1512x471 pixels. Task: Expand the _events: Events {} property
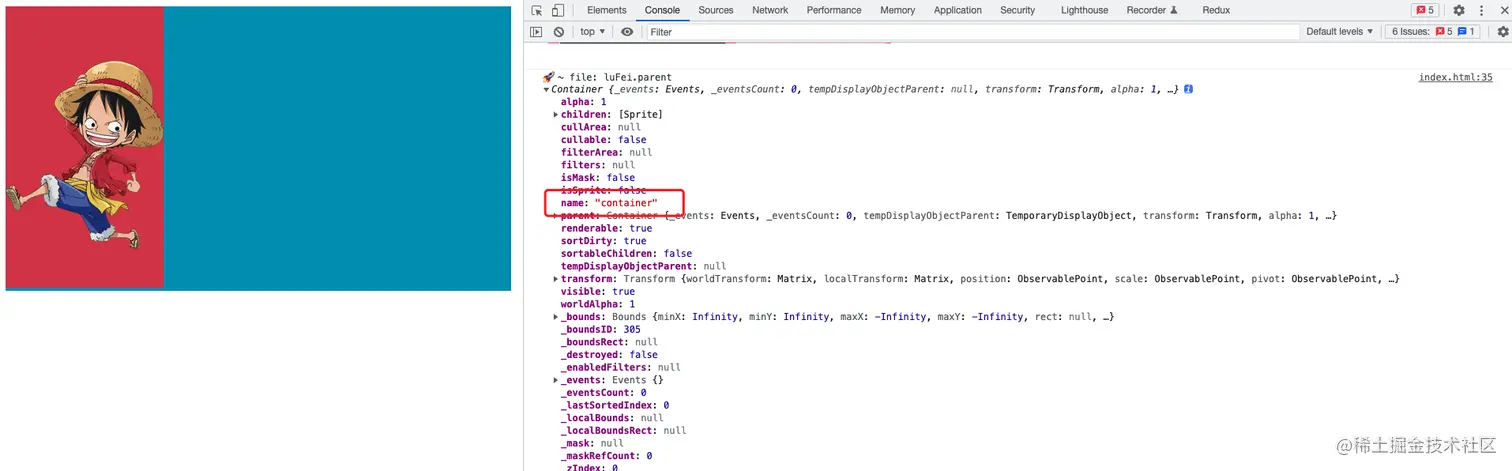[556, 380]
